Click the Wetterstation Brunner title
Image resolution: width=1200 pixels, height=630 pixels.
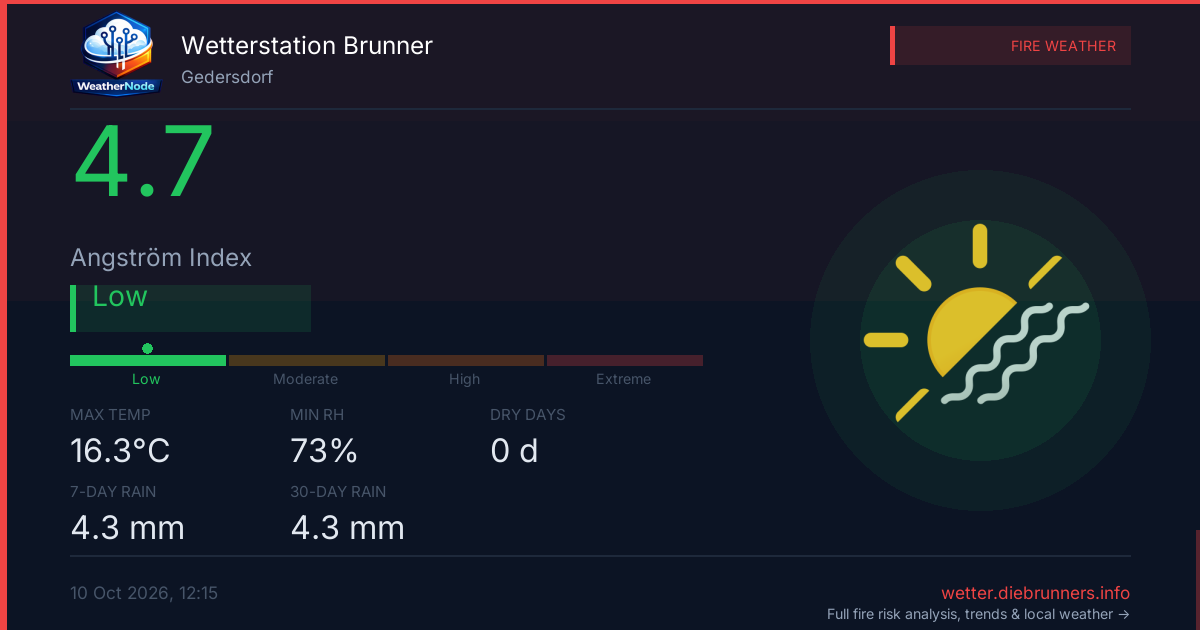point(307,45)
